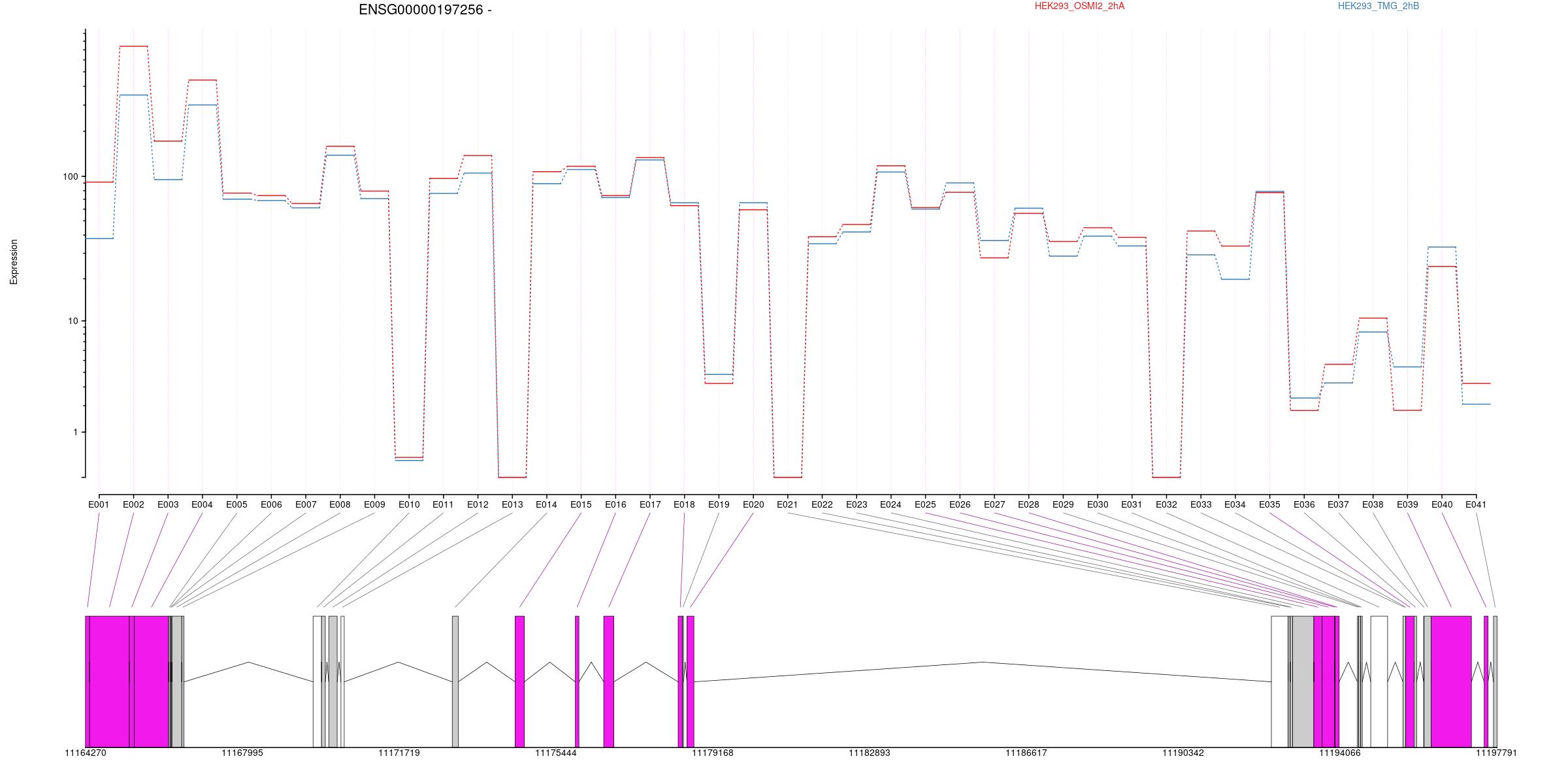The image size is (1568, 784).
Task: Click the blue E001 expression segment
Action: pyautogui.click(x=99, y=238)
